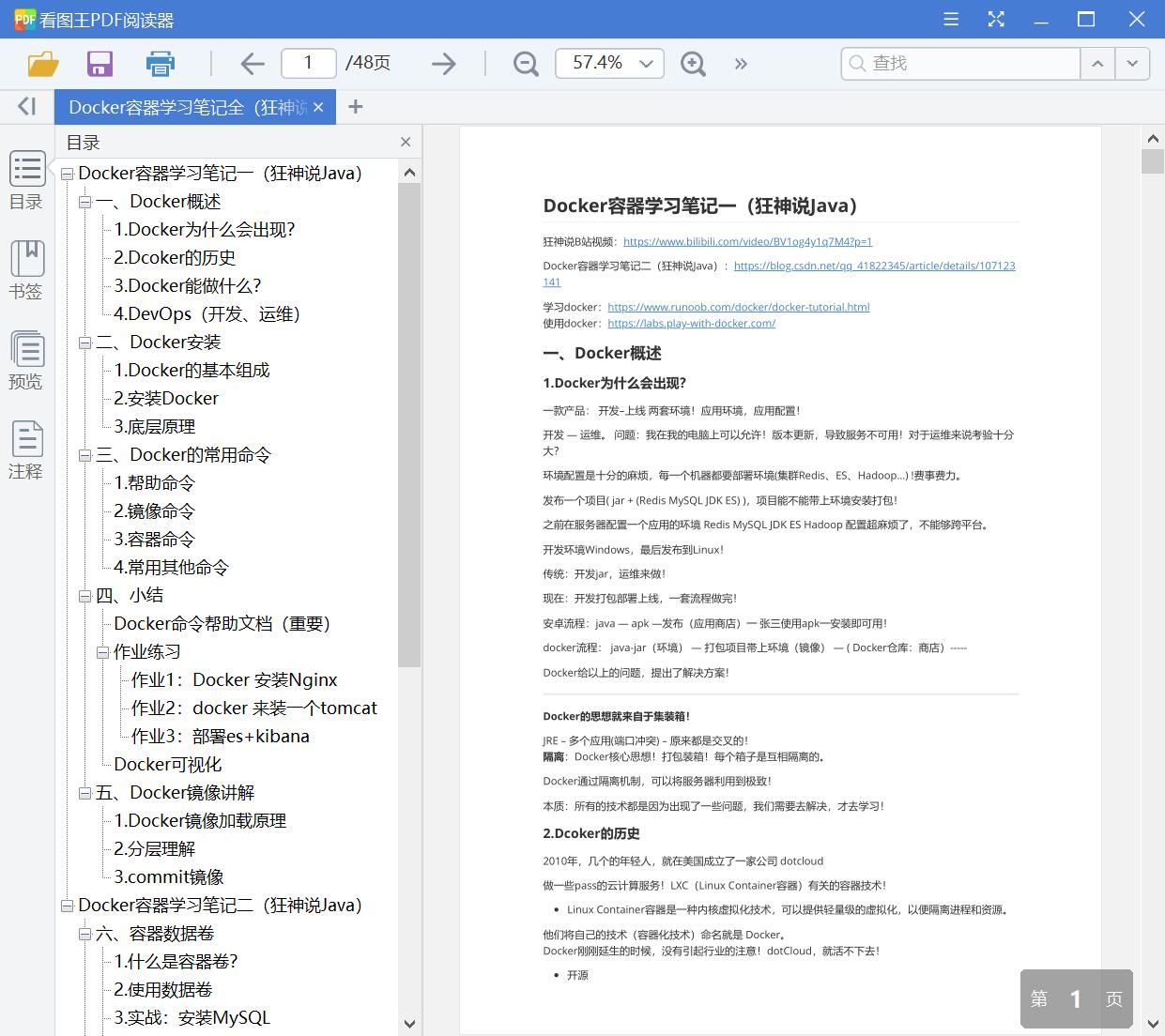Open the labs.play-with-docker.com link

pyautogui.click(x=691, y=324)
